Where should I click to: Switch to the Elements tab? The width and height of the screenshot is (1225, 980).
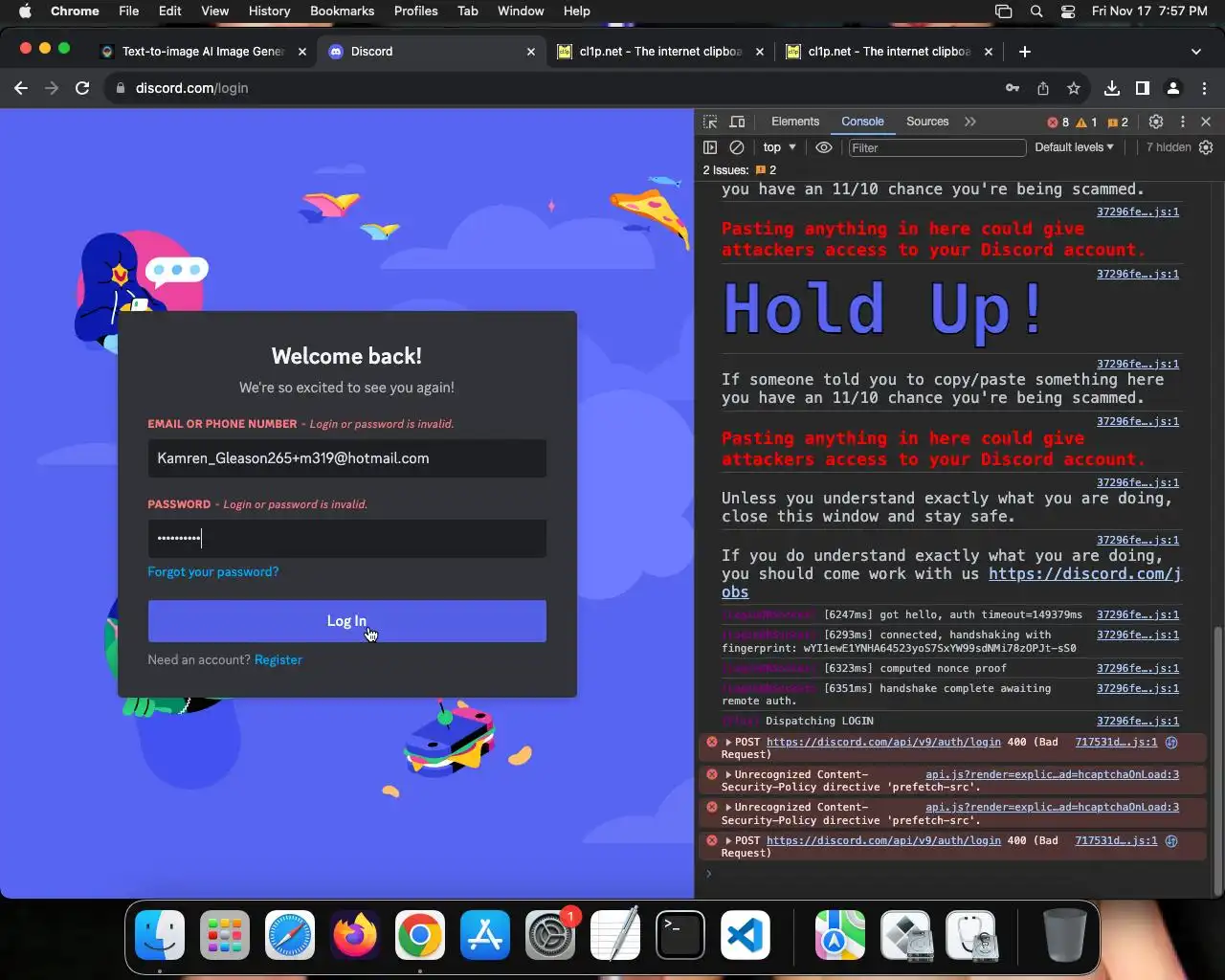coord(795,122)
